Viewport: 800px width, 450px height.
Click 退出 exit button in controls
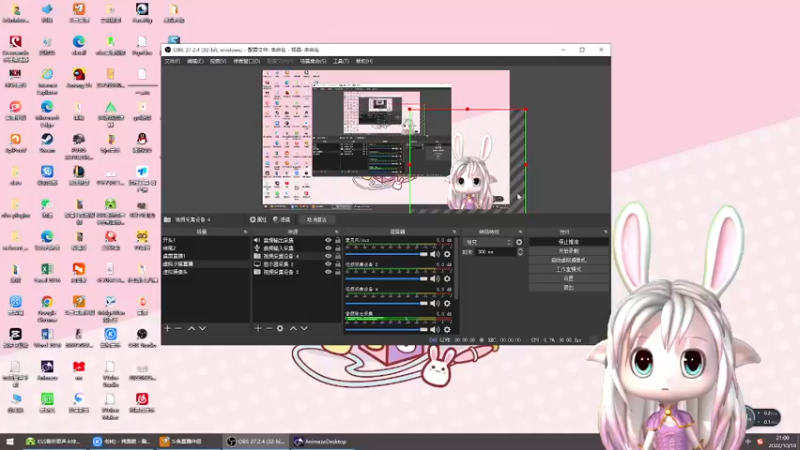click(568, 288)
